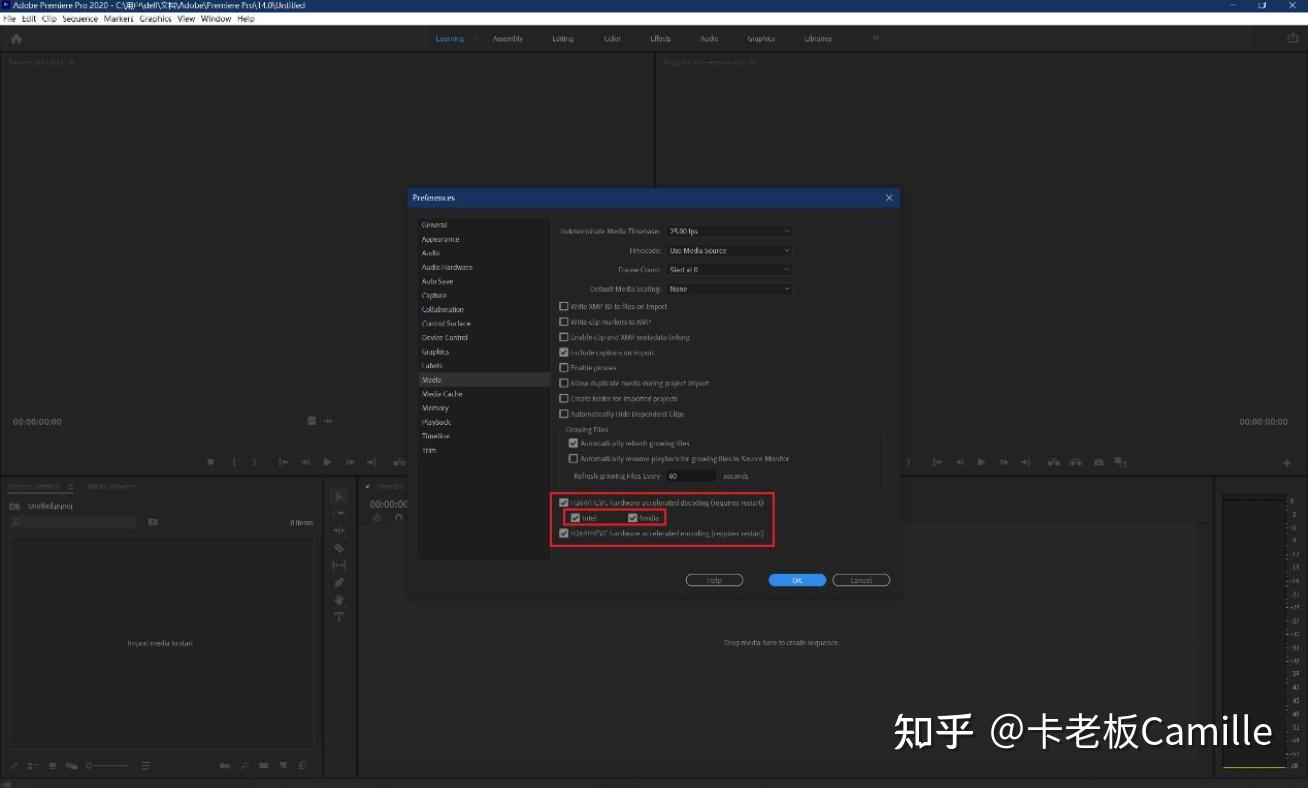
Task: Click the Delete trash icon in Project panel
Action: coord(302,766)
